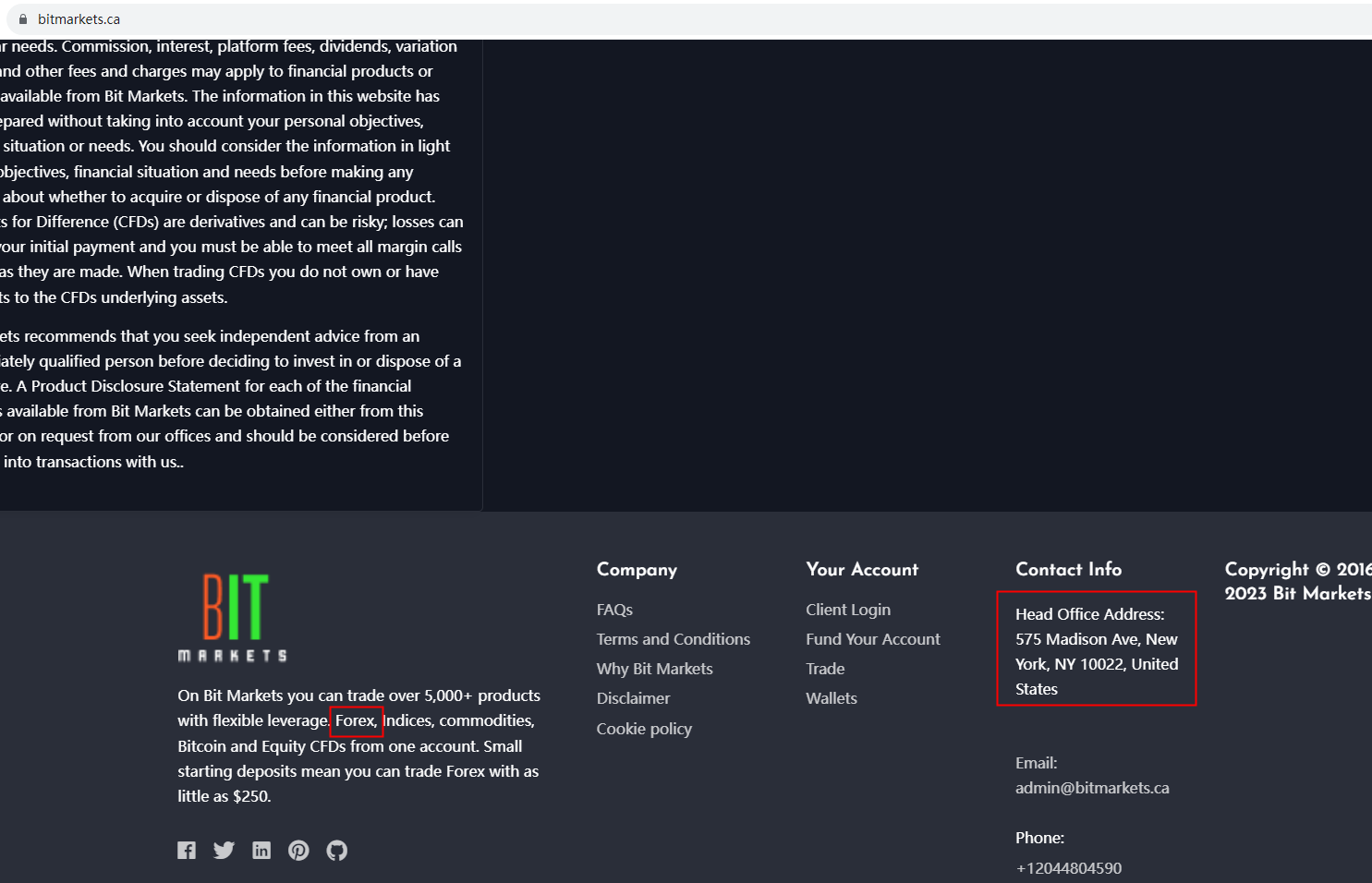Open the Disclaimer link

tap(634, 698)
